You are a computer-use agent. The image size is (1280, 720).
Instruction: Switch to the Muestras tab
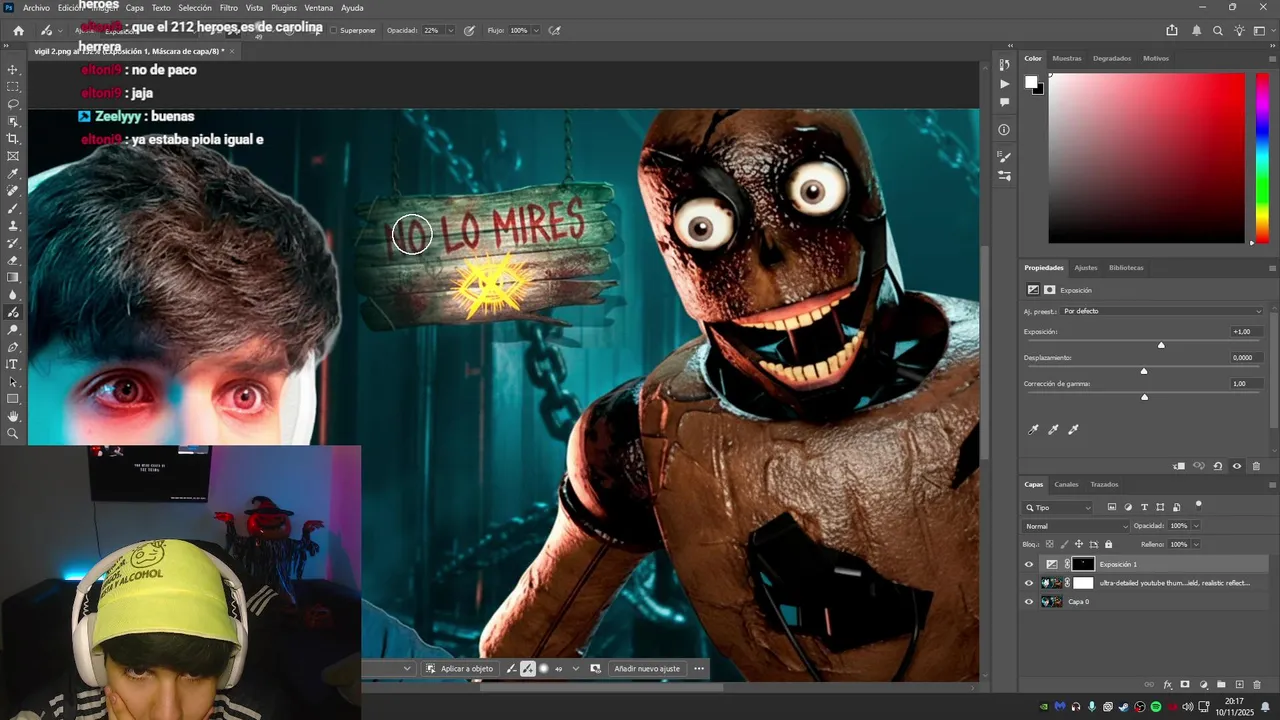pos(1067,58)
